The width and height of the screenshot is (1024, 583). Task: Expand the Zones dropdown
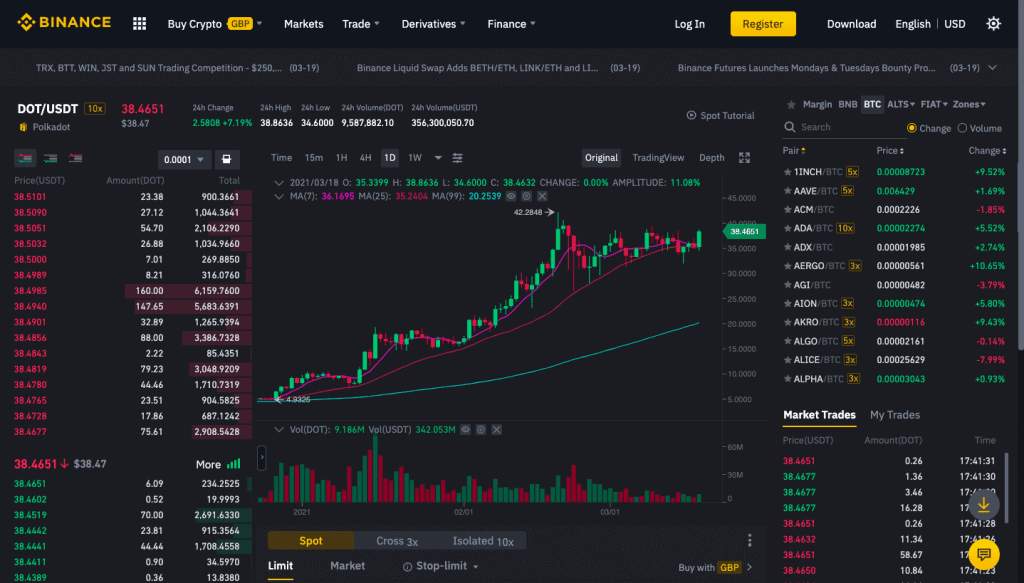click(969, 104)
